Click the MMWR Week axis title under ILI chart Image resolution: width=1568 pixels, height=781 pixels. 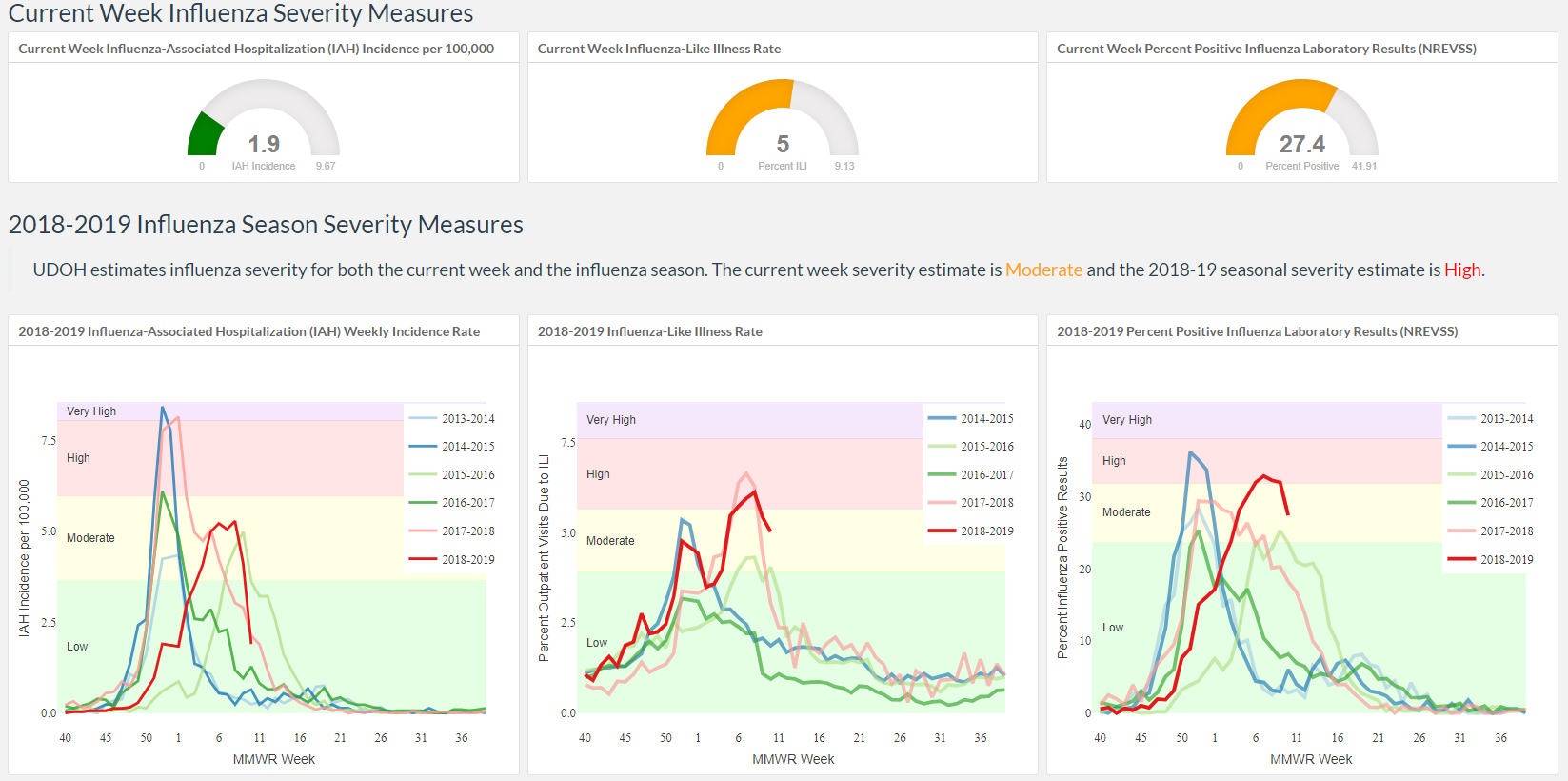click(x=793, y=759)
